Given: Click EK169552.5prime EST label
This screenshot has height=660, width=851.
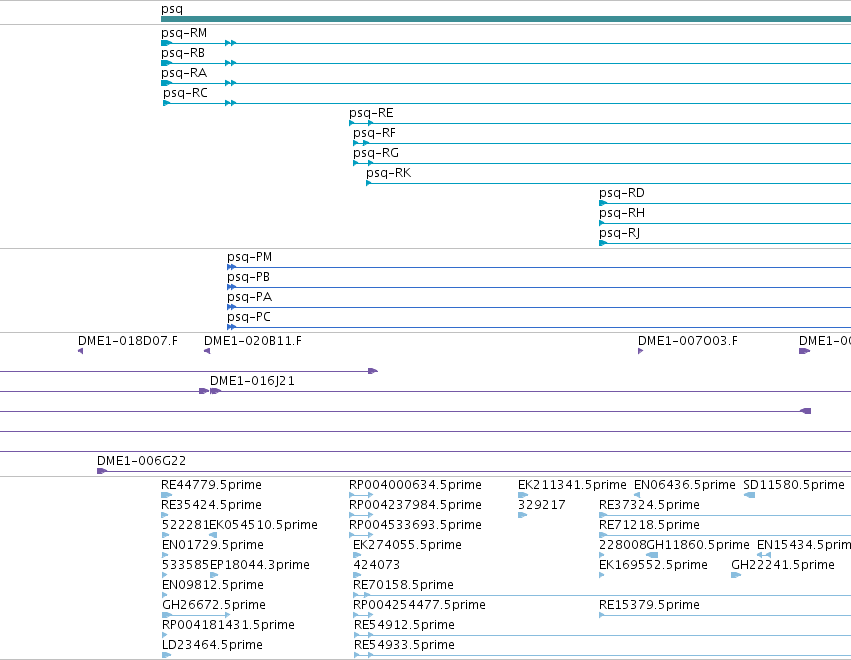Looking at the screenshot, I should click(x=653, y=565).
